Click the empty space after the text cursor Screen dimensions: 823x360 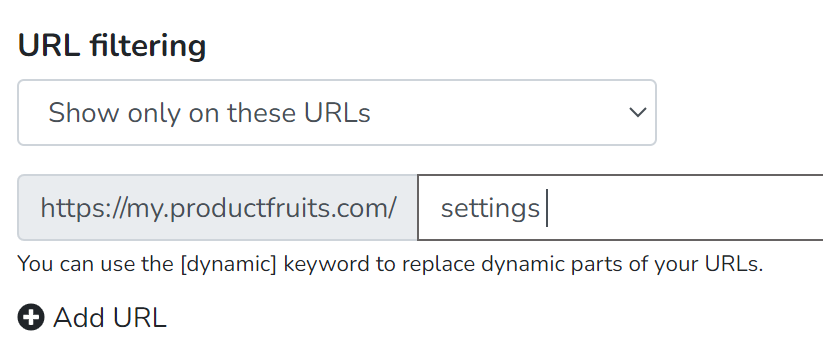[682, 208]
